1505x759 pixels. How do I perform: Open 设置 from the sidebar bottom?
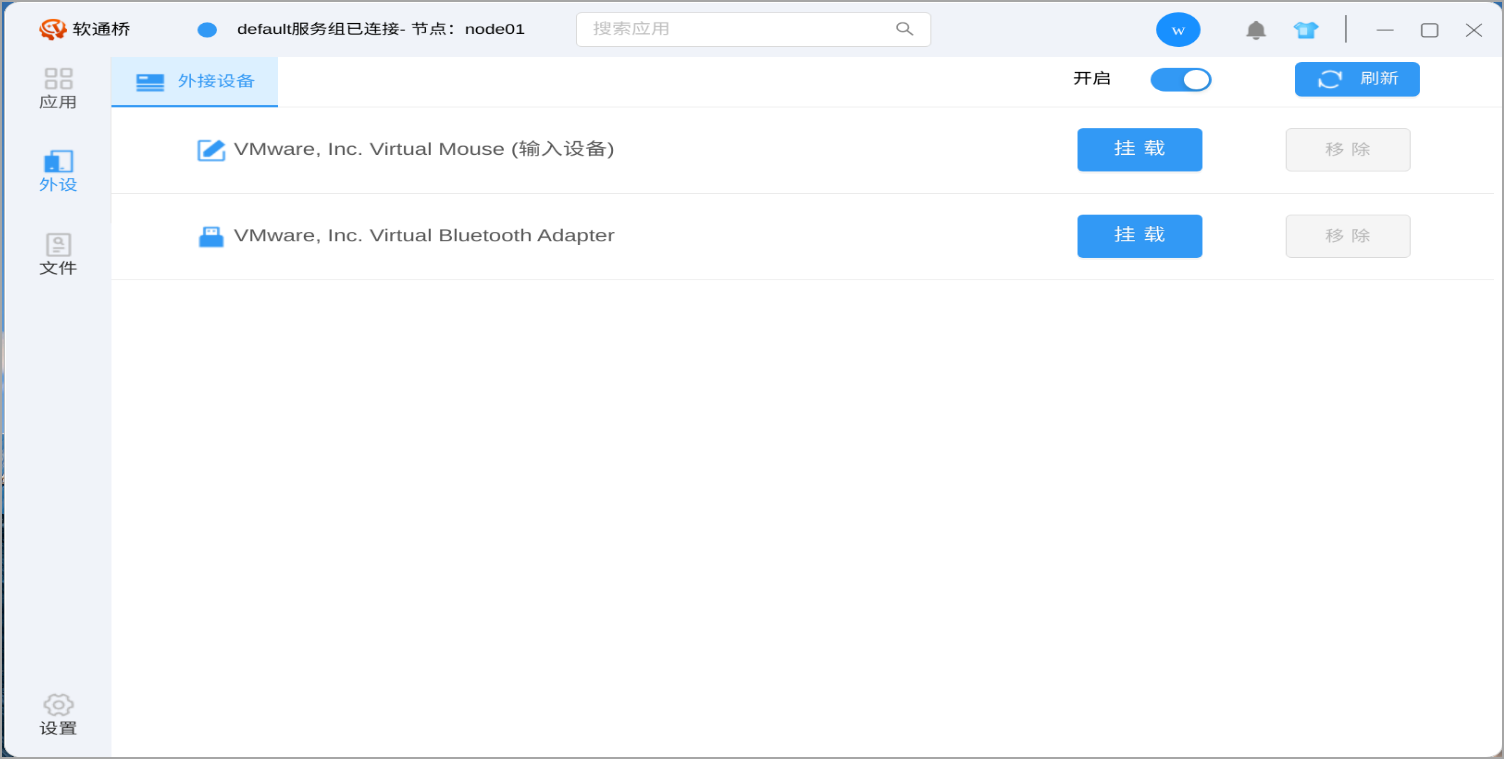[58, 715]
